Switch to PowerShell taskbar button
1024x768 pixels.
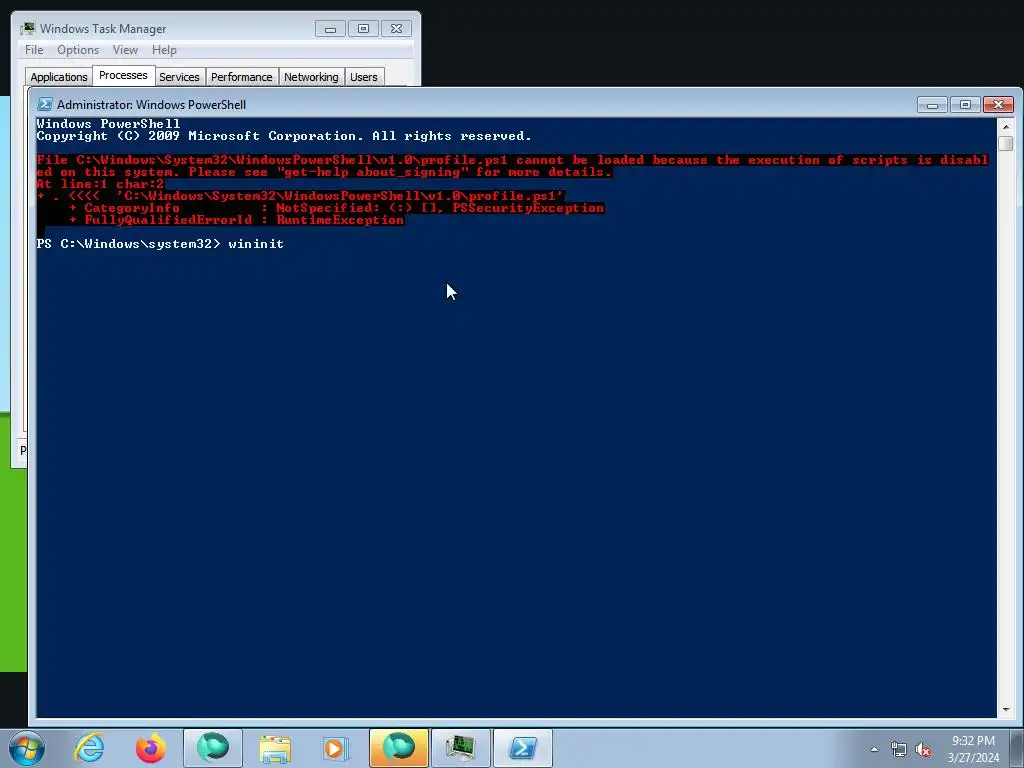(x=522, y=748)
